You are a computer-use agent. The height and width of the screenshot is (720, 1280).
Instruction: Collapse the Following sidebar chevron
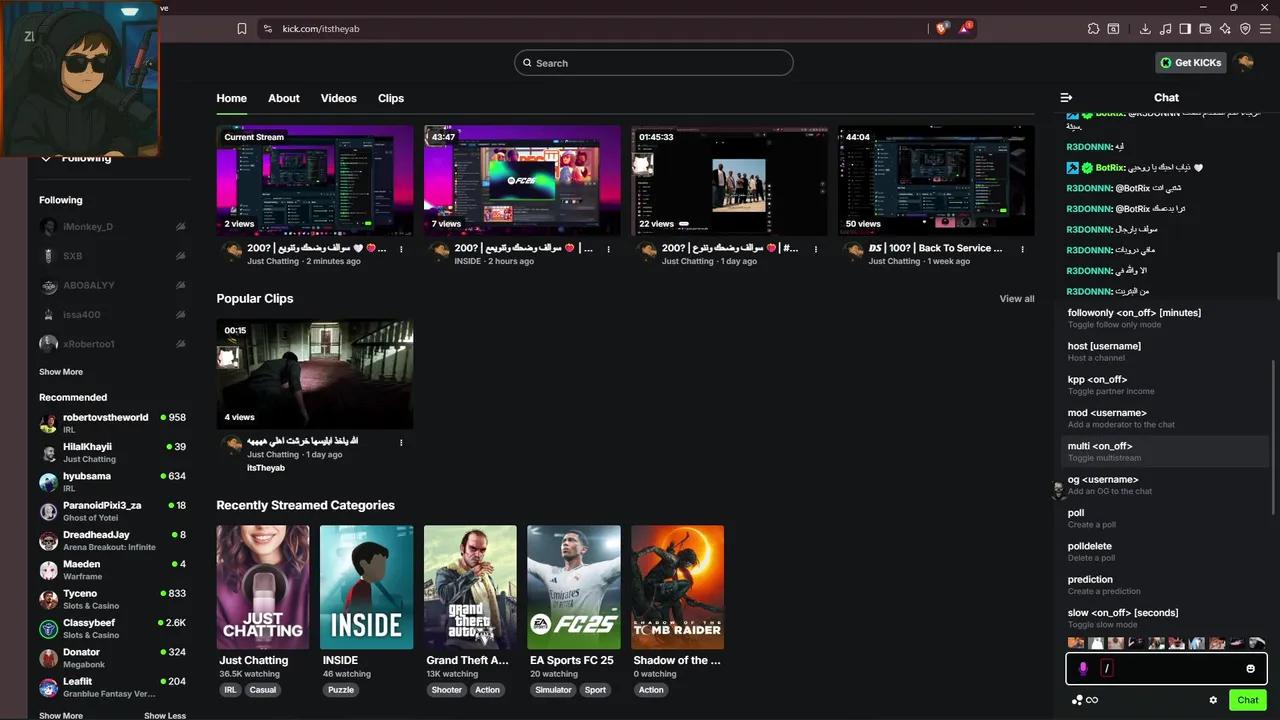[46, 158]
